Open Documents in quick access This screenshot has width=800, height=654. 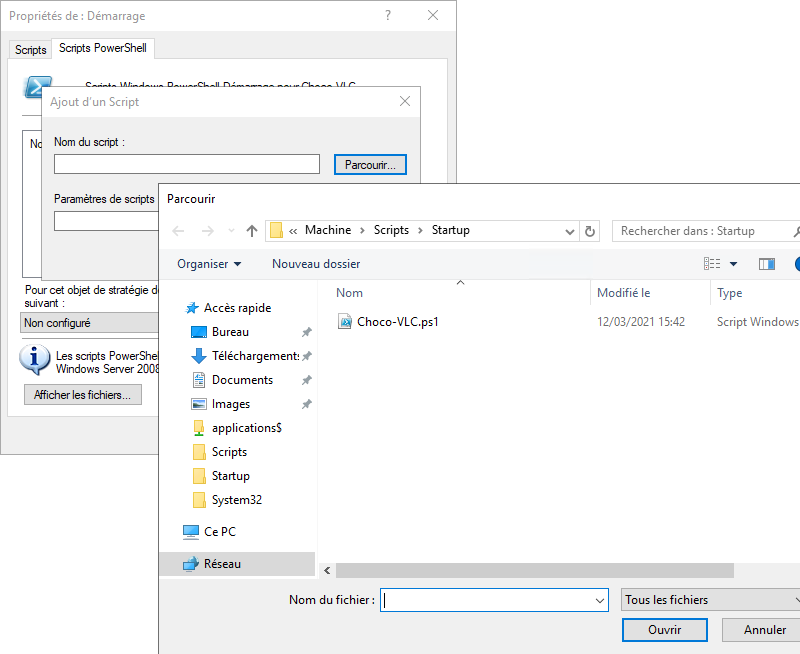tap(242, 380)
